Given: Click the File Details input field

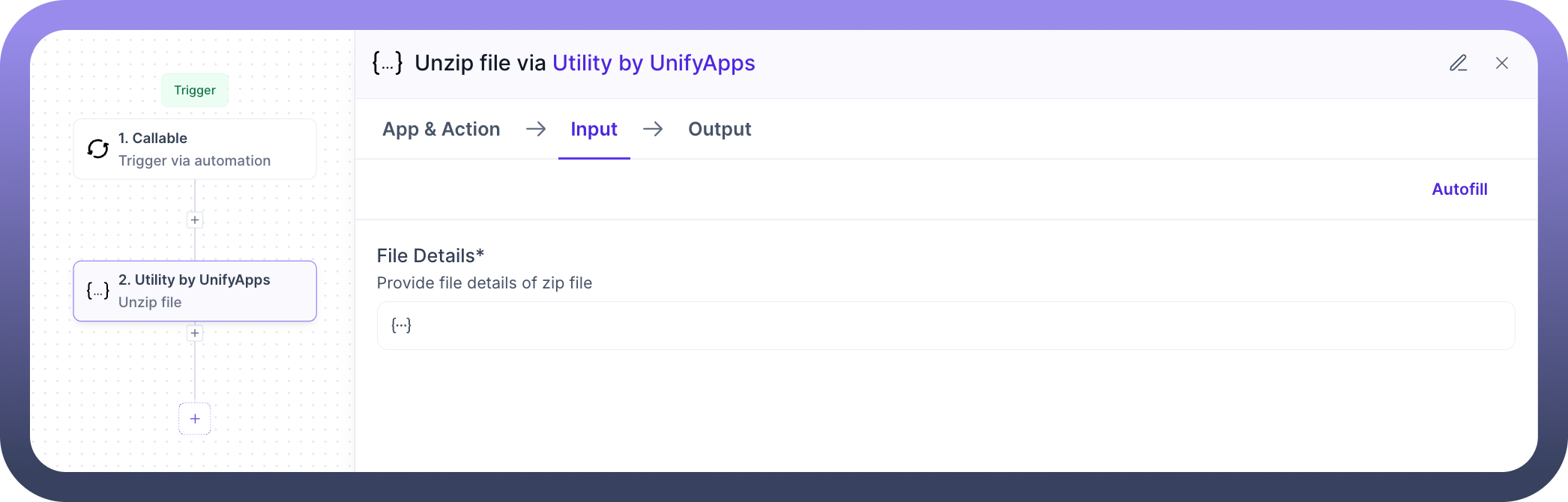Looking at the screenshot, I should [x=944, y=325].
